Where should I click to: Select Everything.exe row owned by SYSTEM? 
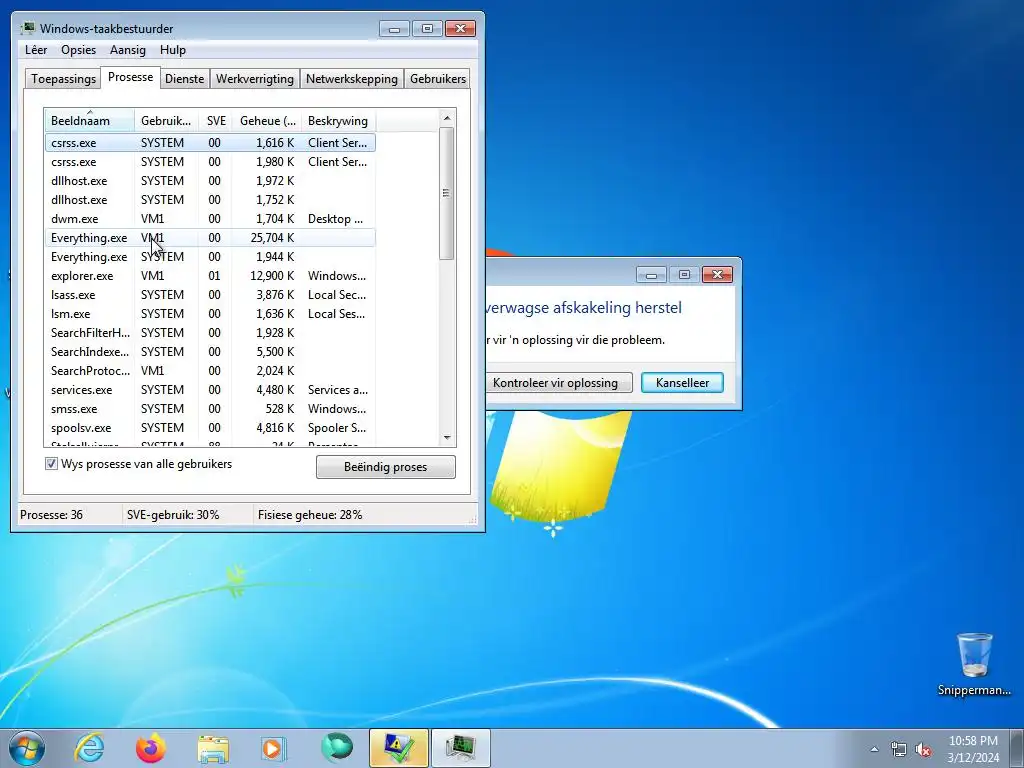[x=210, y=256]
